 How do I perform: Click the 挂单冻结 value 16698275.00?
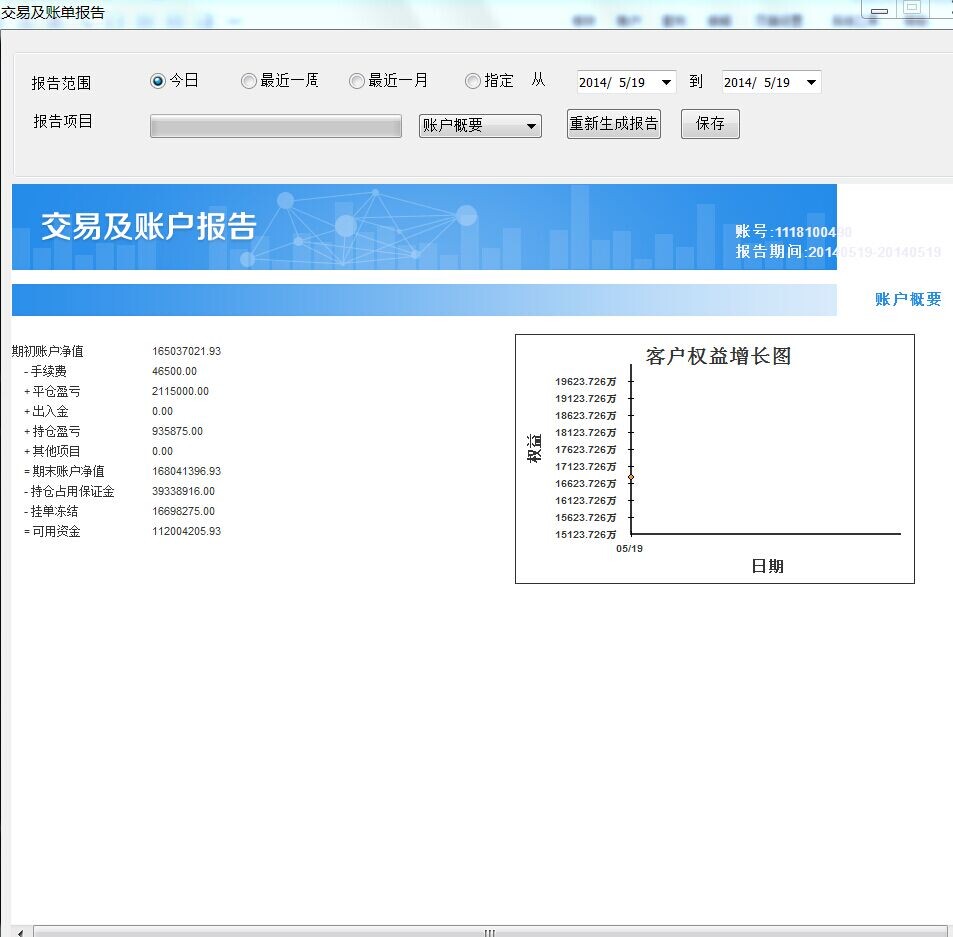pos(184,511)
